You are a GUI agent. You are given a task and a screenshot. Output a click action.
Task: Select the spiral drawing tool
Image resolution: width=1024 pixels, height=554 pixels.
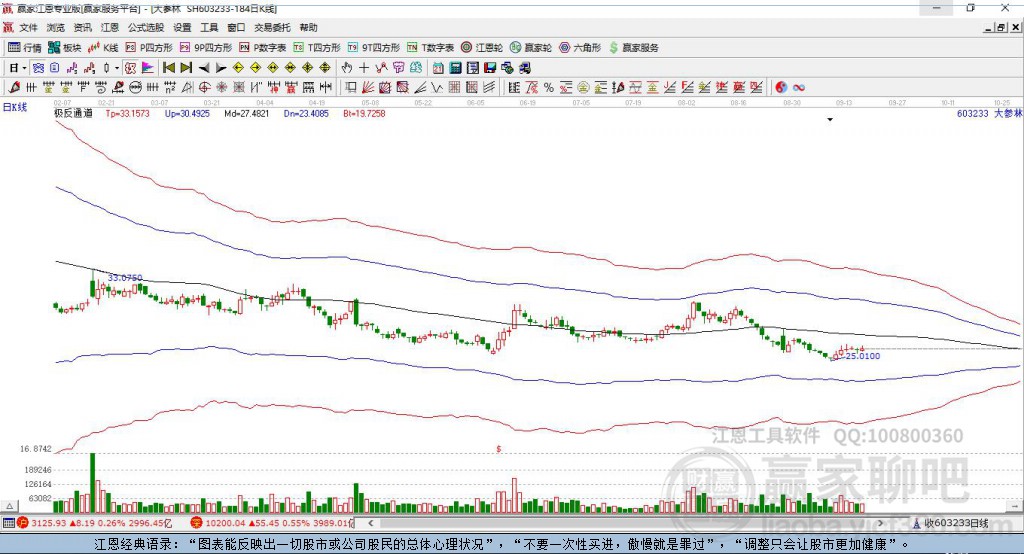pos(101,87)
